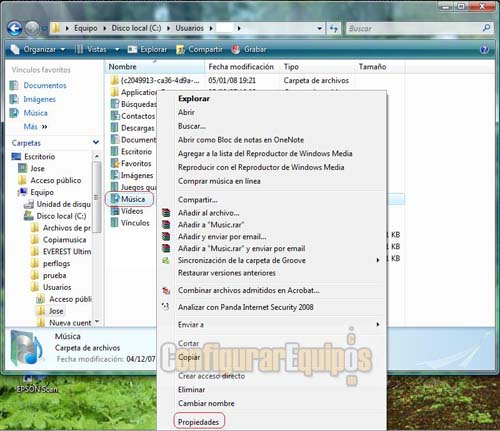Click Acrobat icon beside Combinar archivos

(166, 290)
